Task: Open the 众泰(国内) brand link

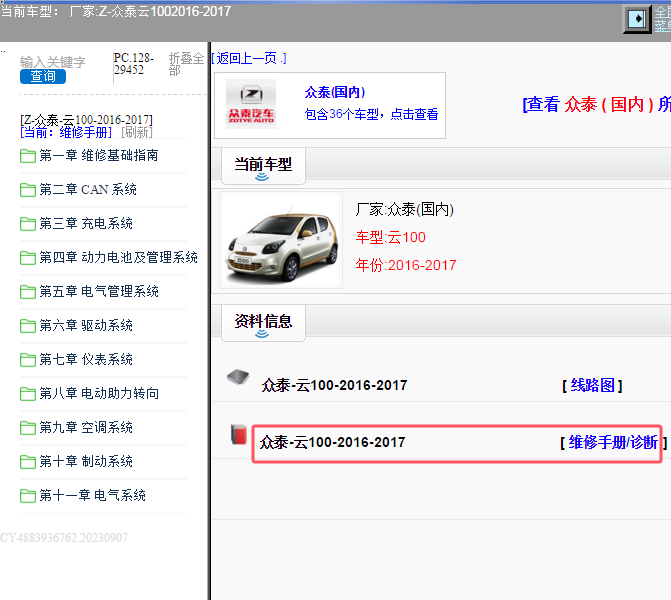Action: pos(335,92)
